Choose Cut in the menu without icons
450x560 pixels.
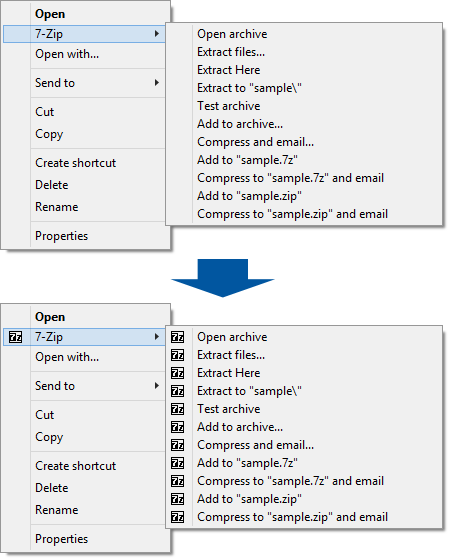pos(45,112)
